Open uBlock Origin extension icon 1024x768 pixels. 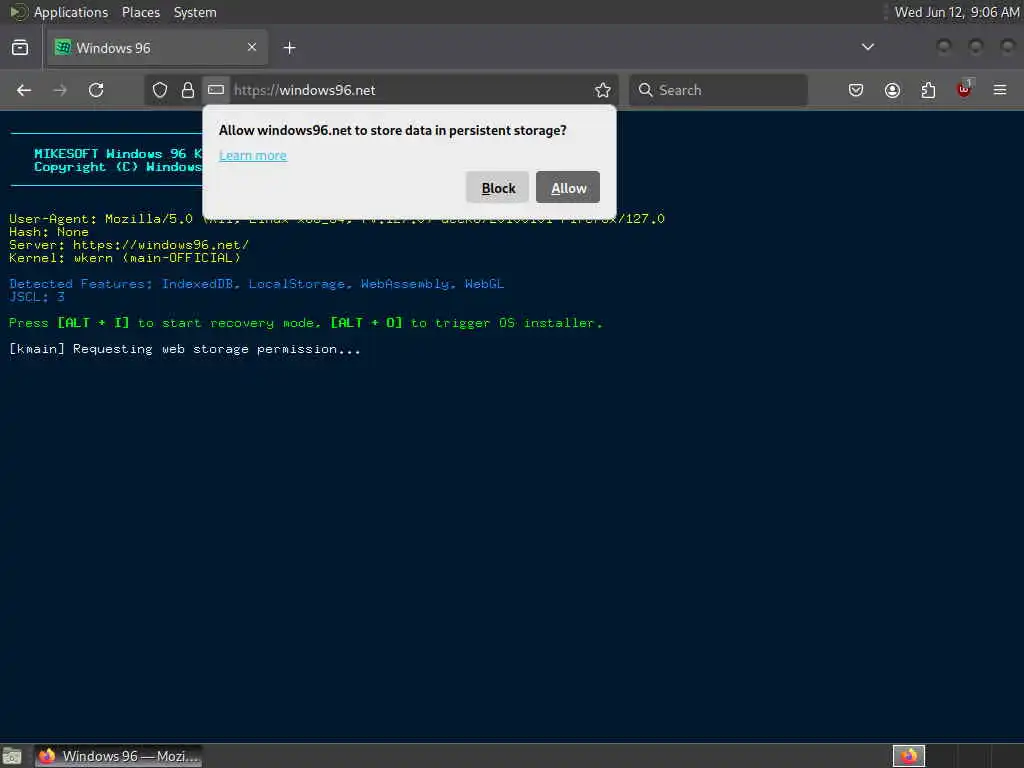pyautogui.click(x=964, y=89)
